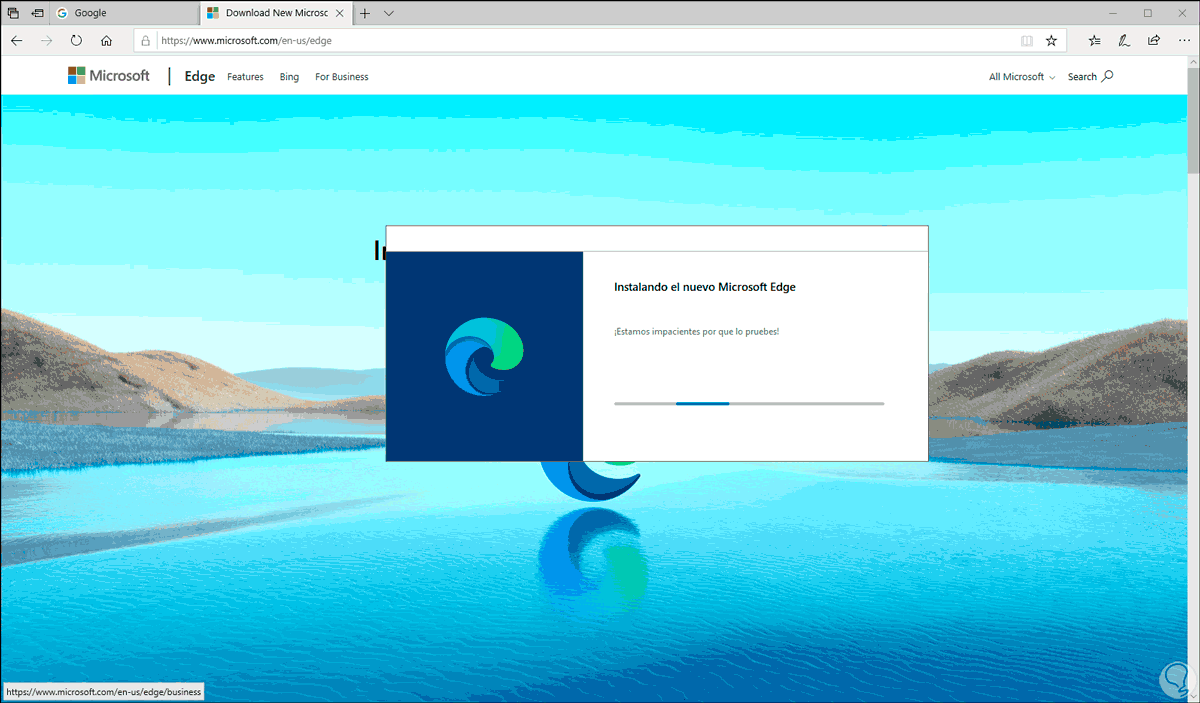This screenshot has width=1200, height=703.
Task: Add page to favorites with star icon
Action: (x=1051, y=41)
